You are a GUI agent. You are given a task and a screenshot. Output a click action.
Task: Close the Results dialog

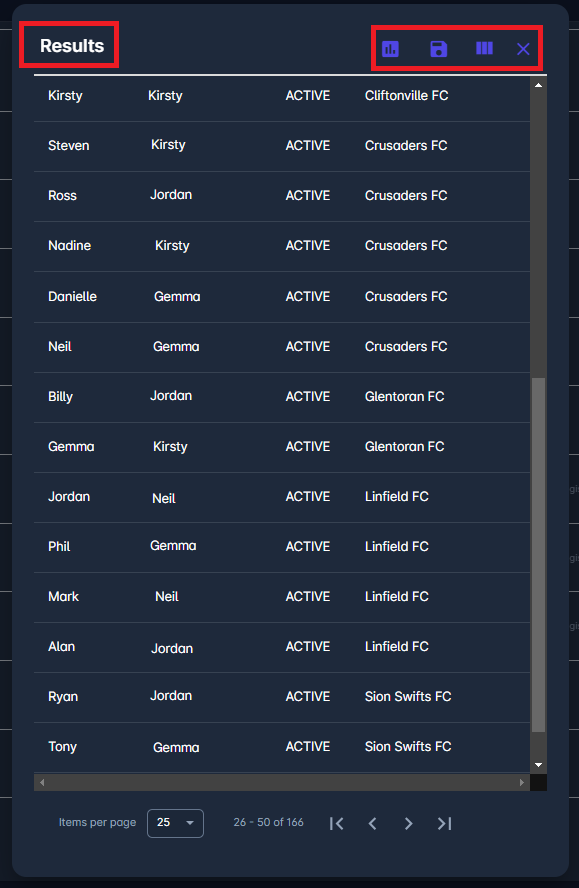(x=524, y=48)
